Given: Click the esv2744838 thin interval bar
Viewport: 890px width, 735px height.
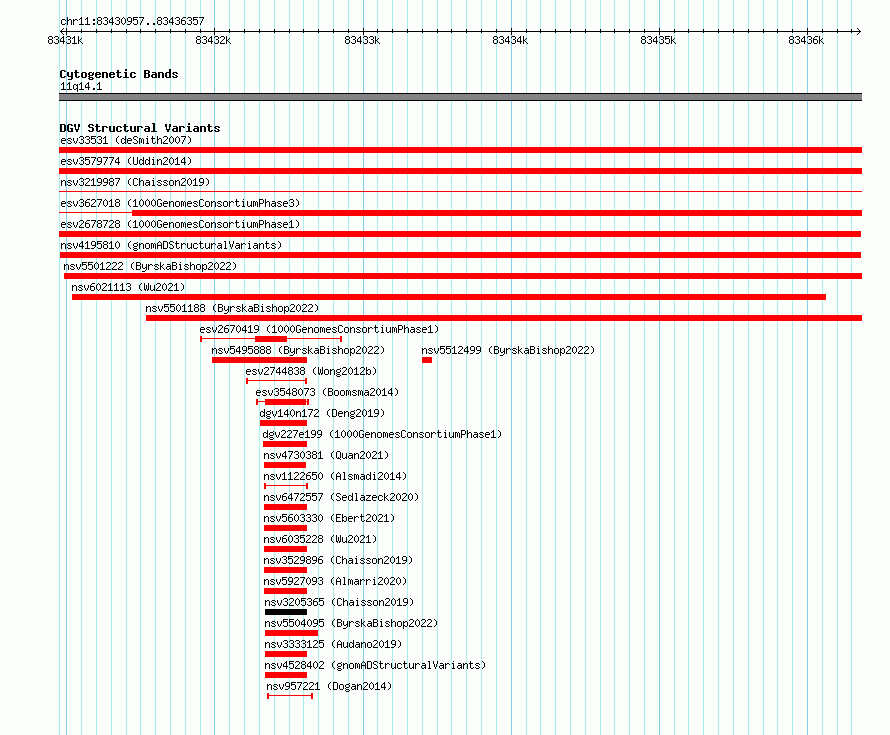Looking at the screenshot, I should tap(276, 381).
